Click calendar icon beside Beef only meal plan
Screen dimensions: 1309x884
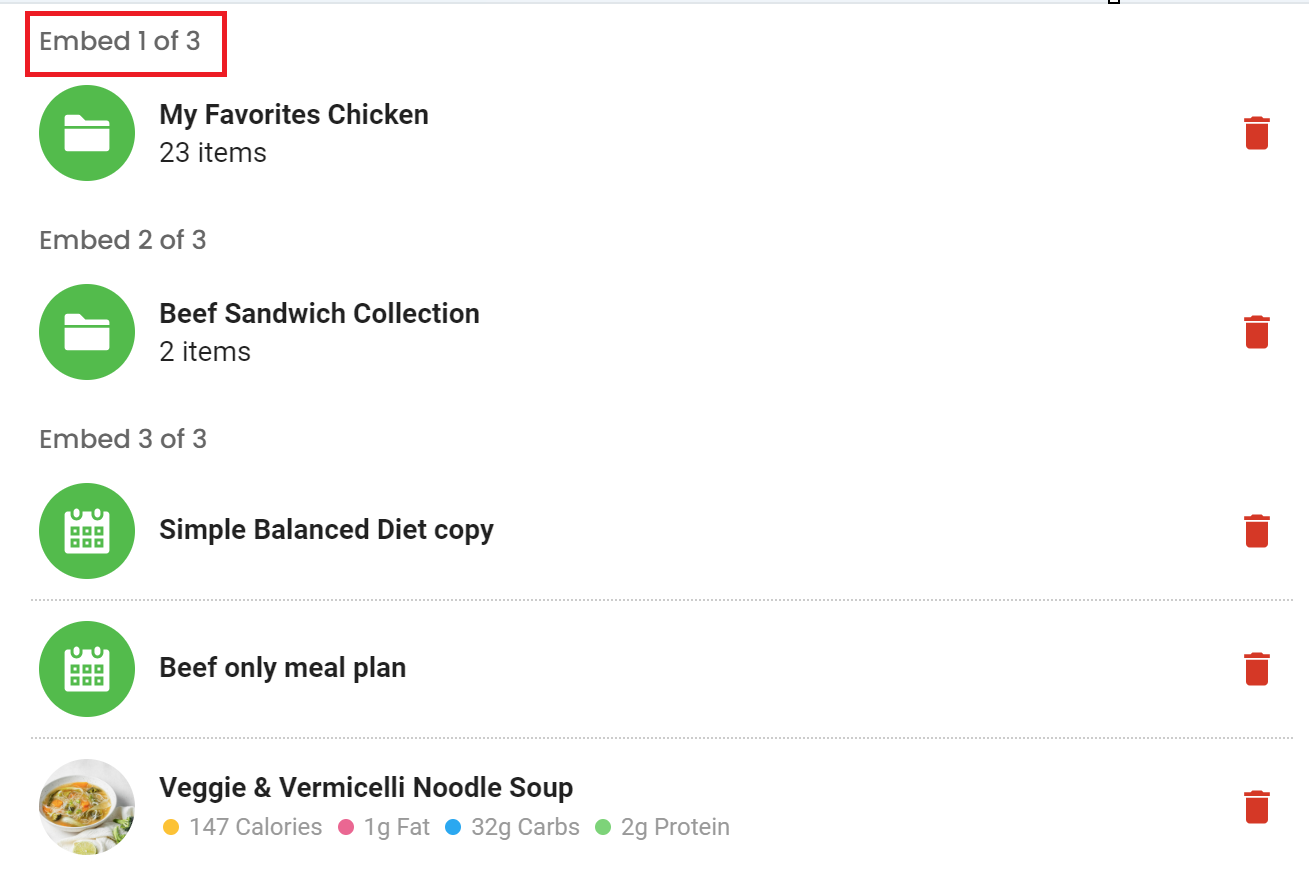87,669
